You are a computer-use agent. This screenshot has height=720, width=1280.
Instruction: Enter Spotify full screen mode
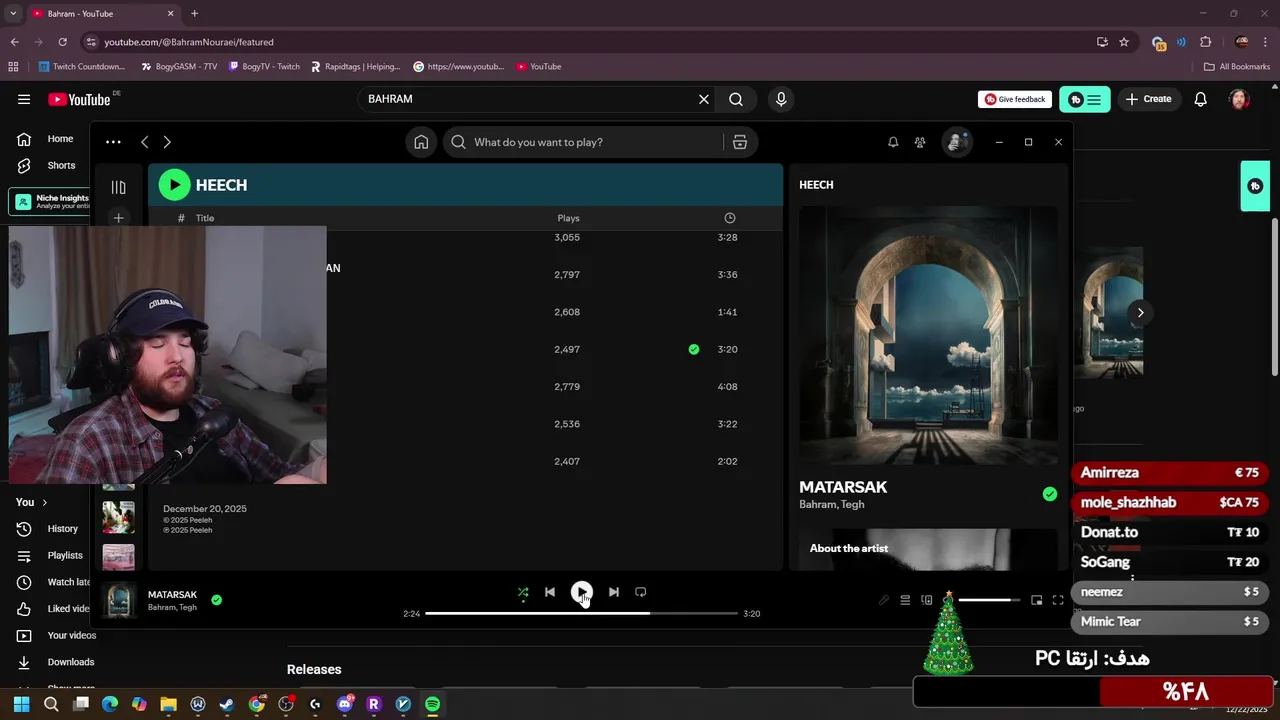pos(1058,600)
